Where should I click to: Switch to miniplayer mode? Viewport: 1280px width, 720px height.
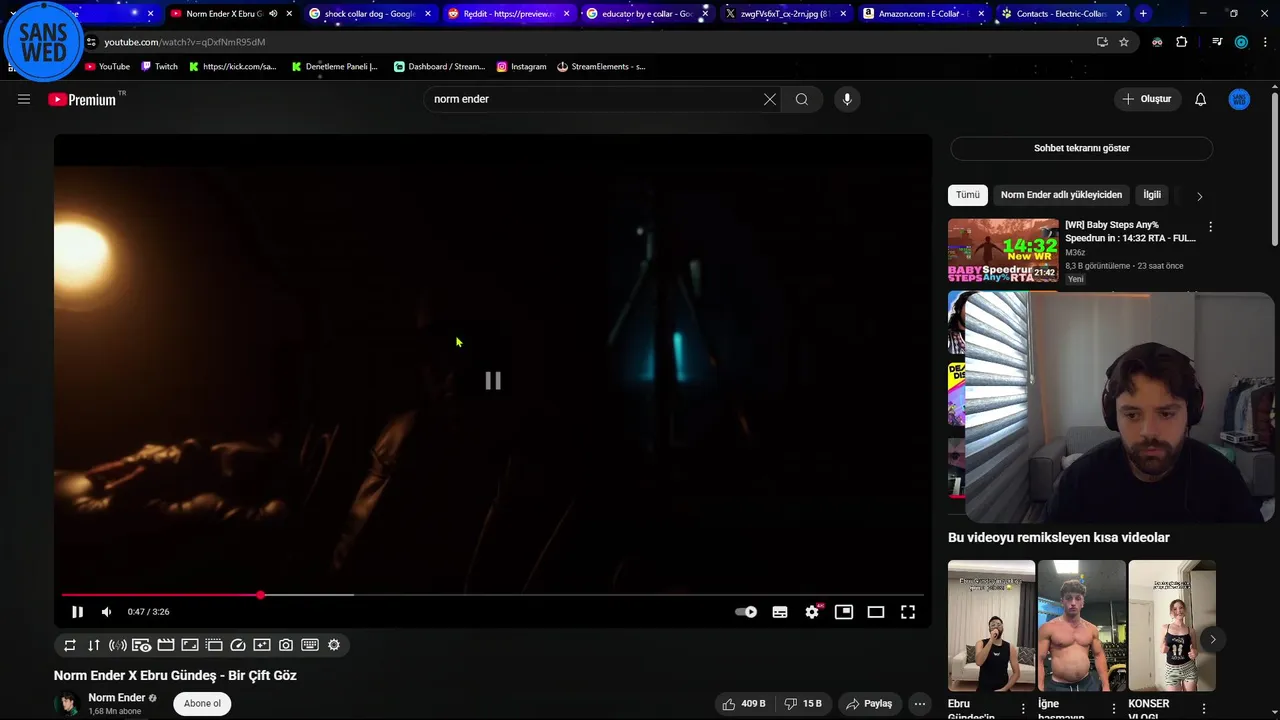click(844, 612)
